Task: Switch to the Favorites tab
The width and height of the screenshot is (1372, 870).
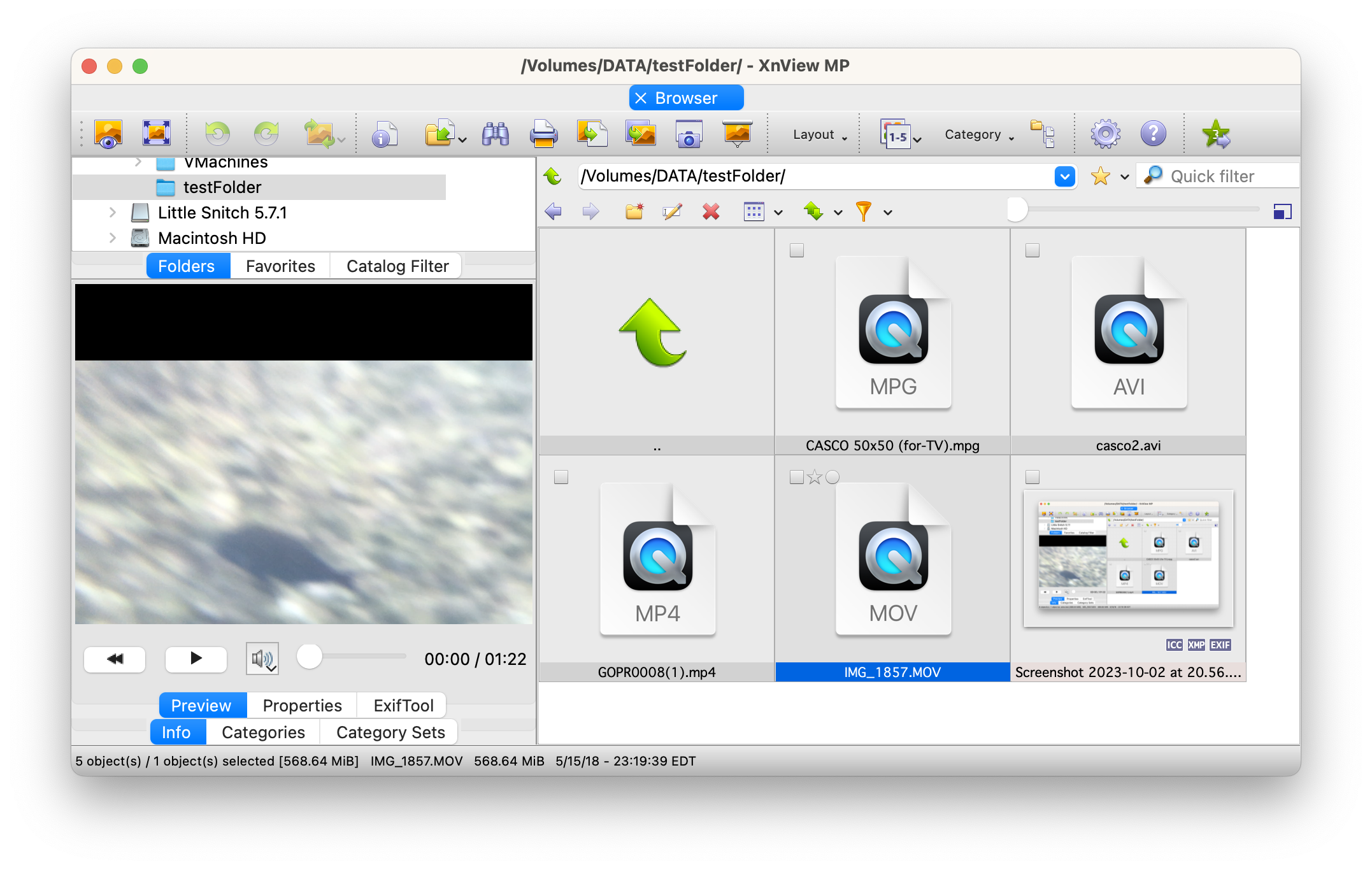Action: tap(280, 266)
